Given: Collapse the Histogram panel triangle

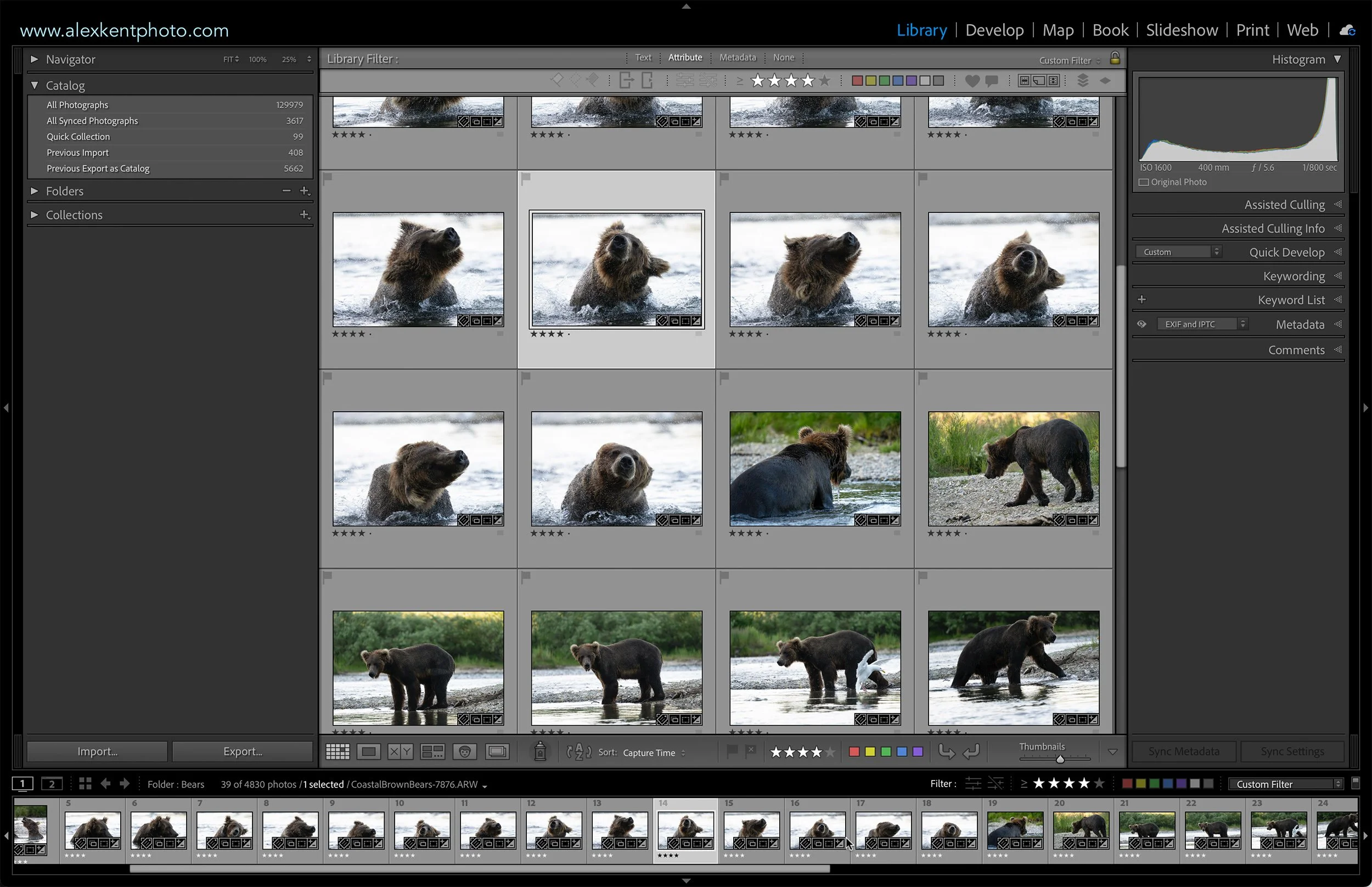Looking at the screenshot, I should pyautogui.click(x=1337, y=59).
